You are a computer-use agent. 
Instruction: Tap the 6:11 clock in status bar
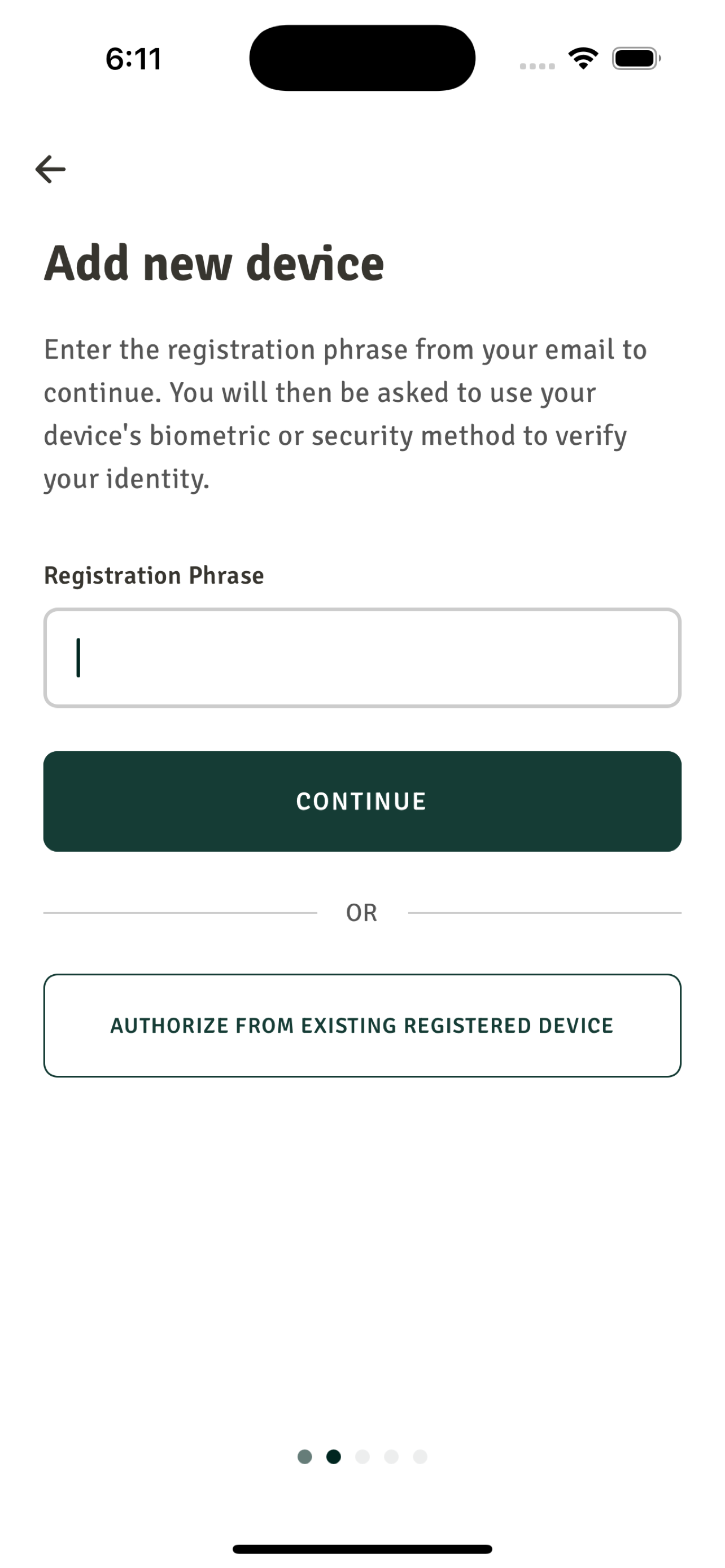[133, 59]
